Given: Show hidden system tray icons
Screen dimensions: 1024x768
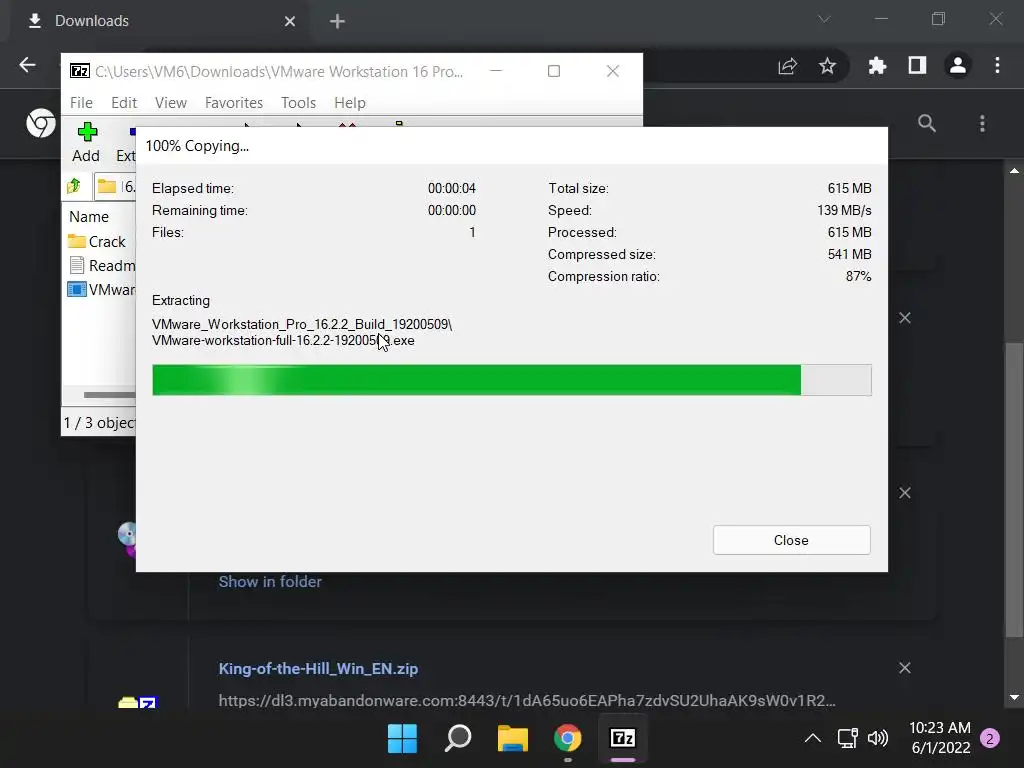Looking at the screenshot, I should (812, 739).
